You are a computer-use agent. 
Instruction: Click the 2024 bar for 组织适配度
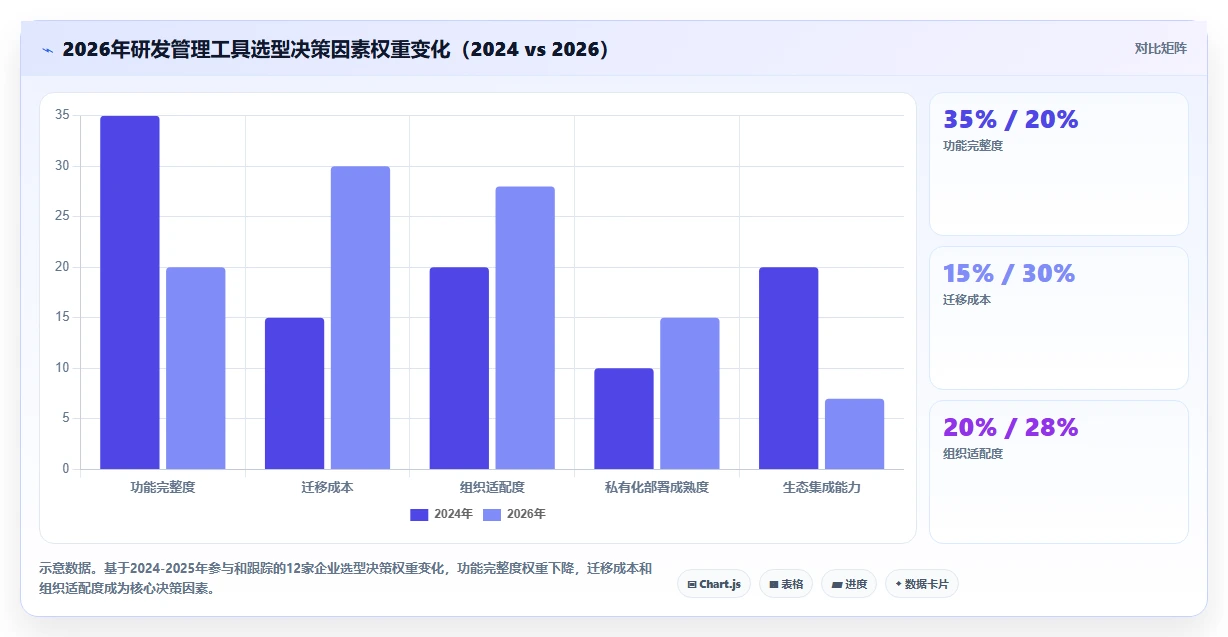coord(460,368)
